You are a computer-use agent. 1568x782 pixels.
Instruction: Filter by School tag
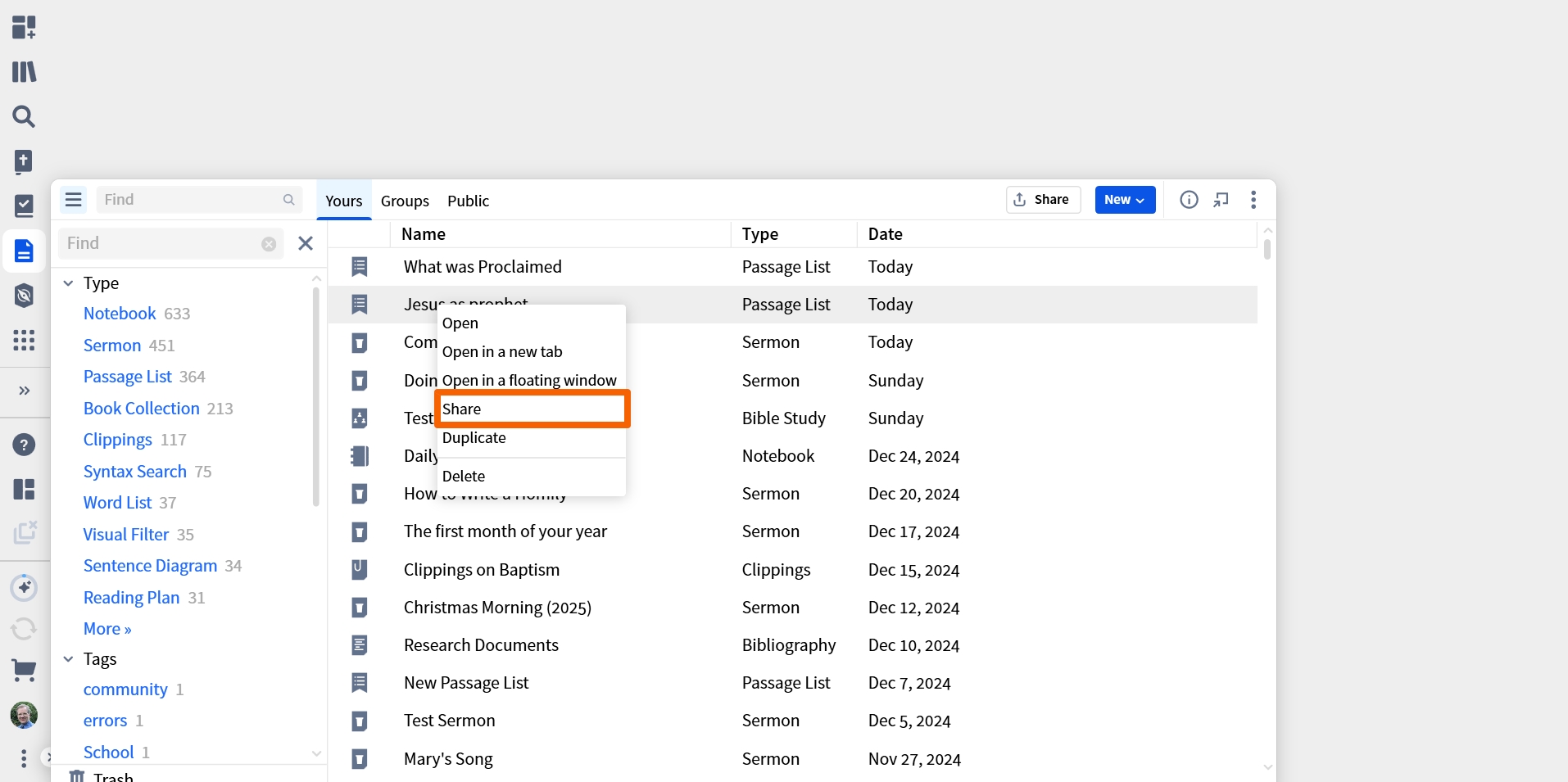click(108, 753)
